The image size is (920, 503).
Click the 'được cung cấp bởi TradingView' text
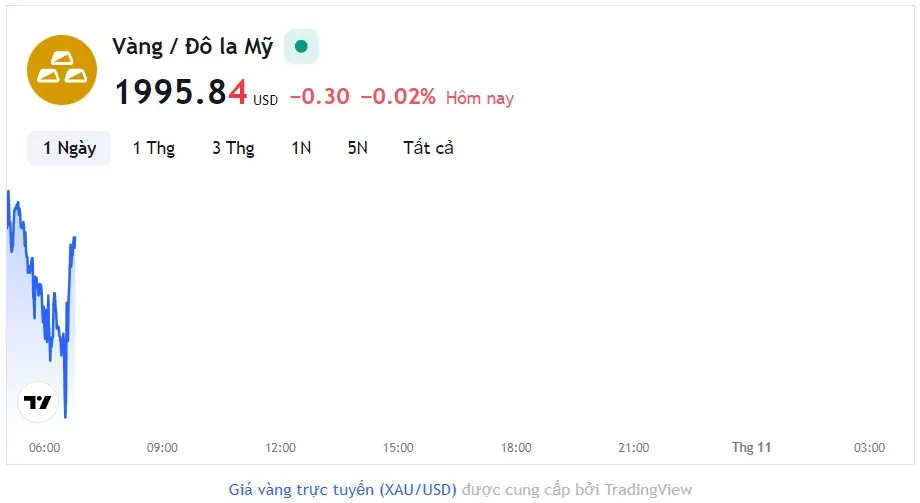click(x=576, y=490)
